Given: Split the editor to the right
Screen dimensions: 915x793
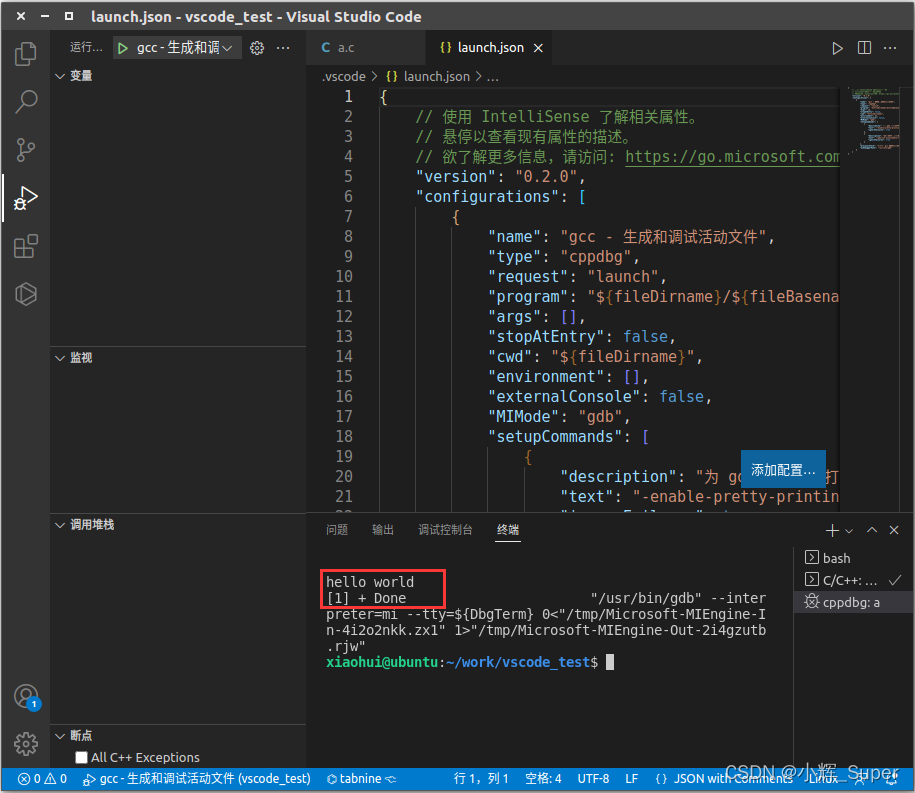Looking at the screenshot, I should [864, 48].
